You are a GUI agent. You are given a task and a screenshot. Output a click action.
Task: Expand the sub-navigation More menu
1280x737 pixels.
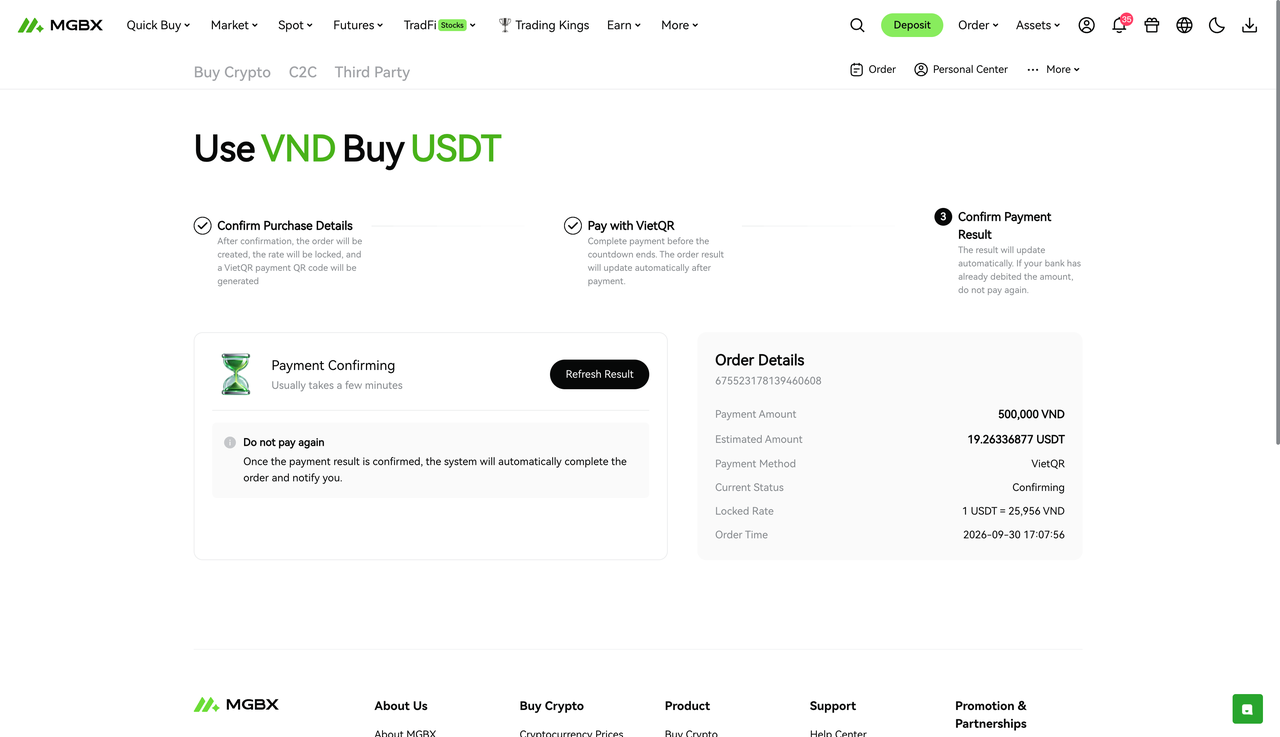[x=1053, y=70]
